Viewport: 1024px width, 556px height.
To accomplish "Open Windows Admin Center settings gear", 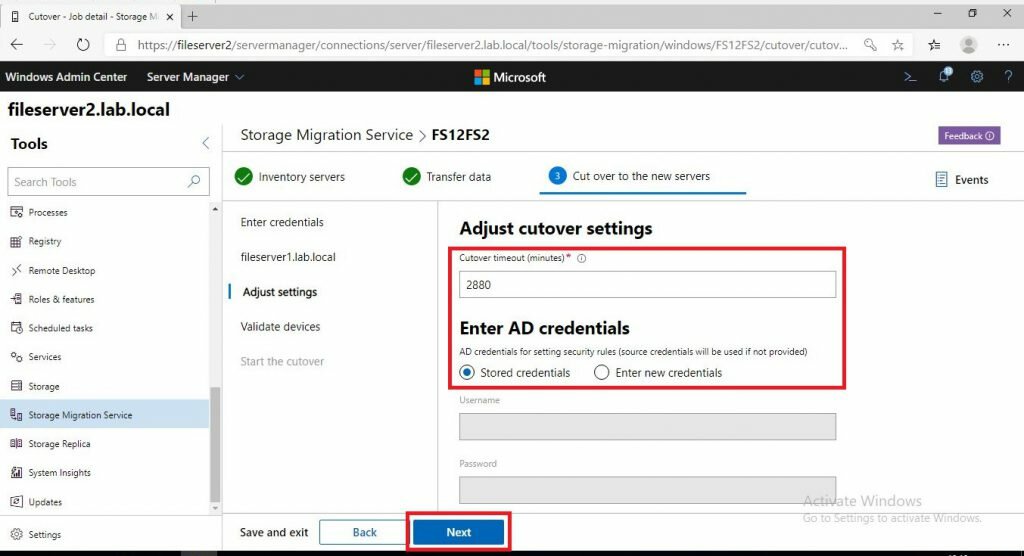I will point(976,76).
